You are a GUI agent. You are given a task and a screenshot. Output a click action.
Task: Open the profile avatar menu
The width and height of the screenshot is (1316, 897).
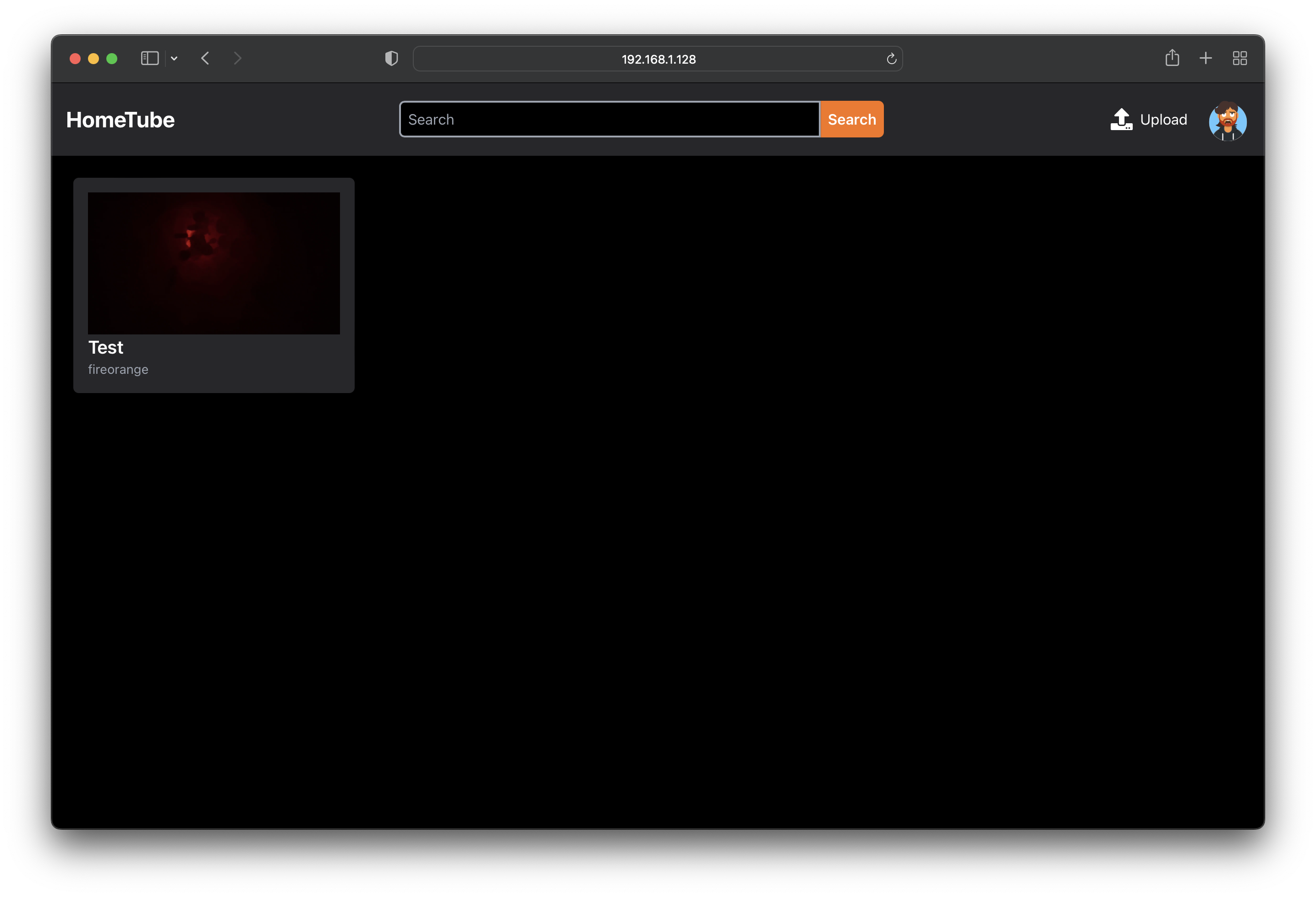tap(1228, 120)
